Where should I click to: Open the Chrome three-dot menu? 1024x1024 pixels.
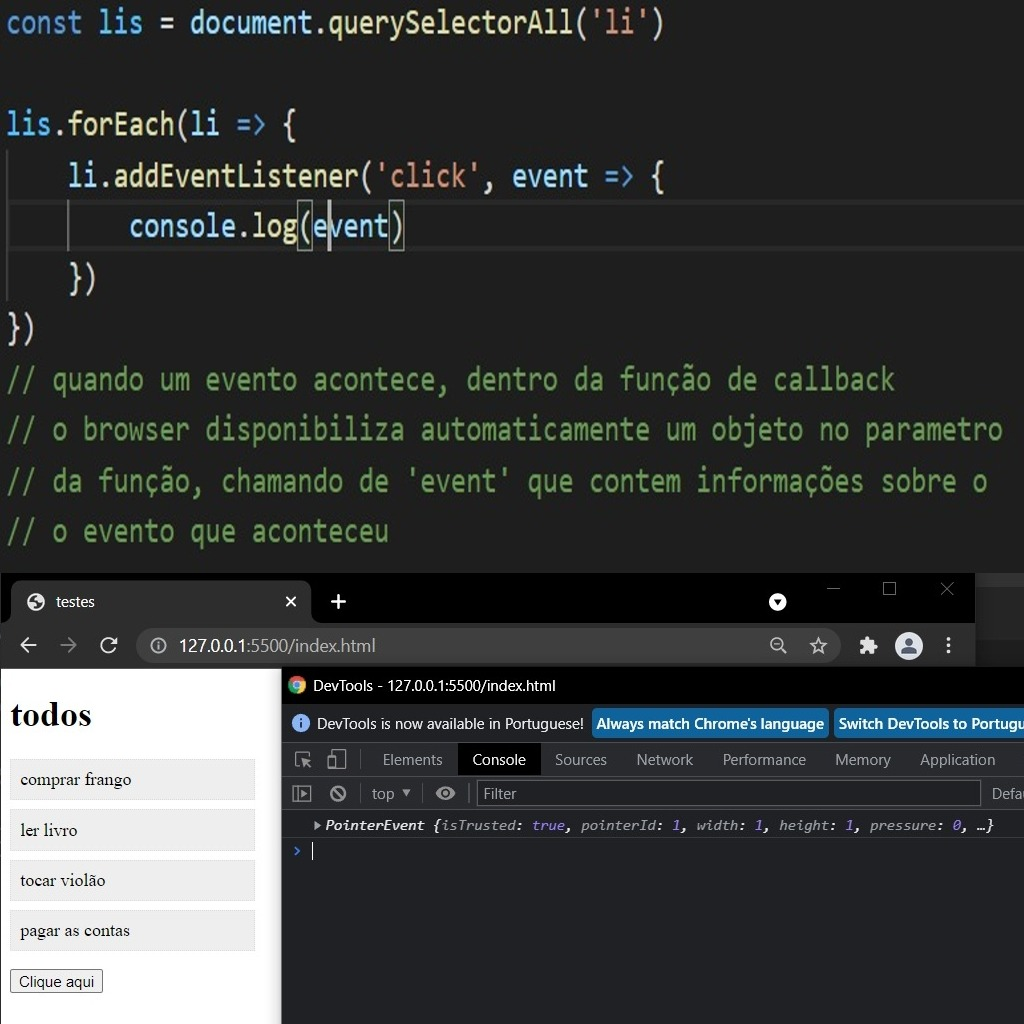[x=948, y=645]
